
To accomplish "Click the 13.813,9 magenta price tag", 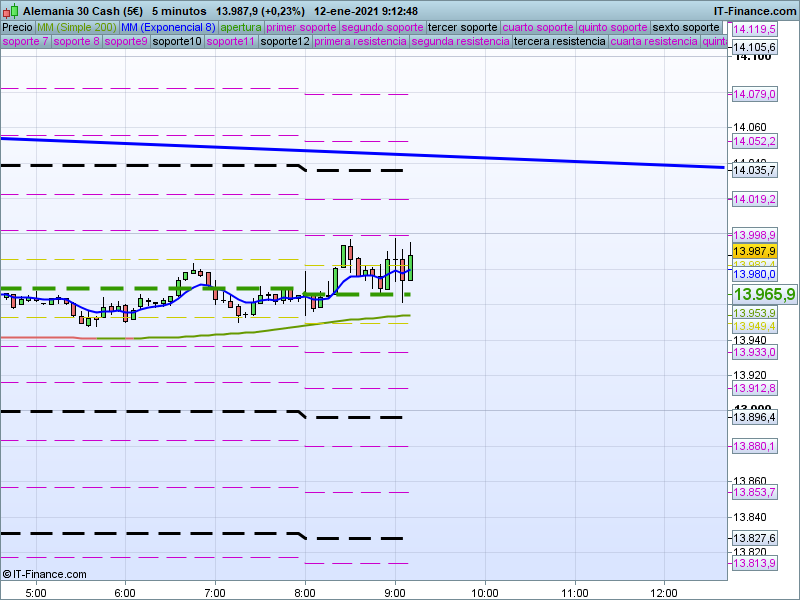I will pyautogui.click(x=755, y=563).
